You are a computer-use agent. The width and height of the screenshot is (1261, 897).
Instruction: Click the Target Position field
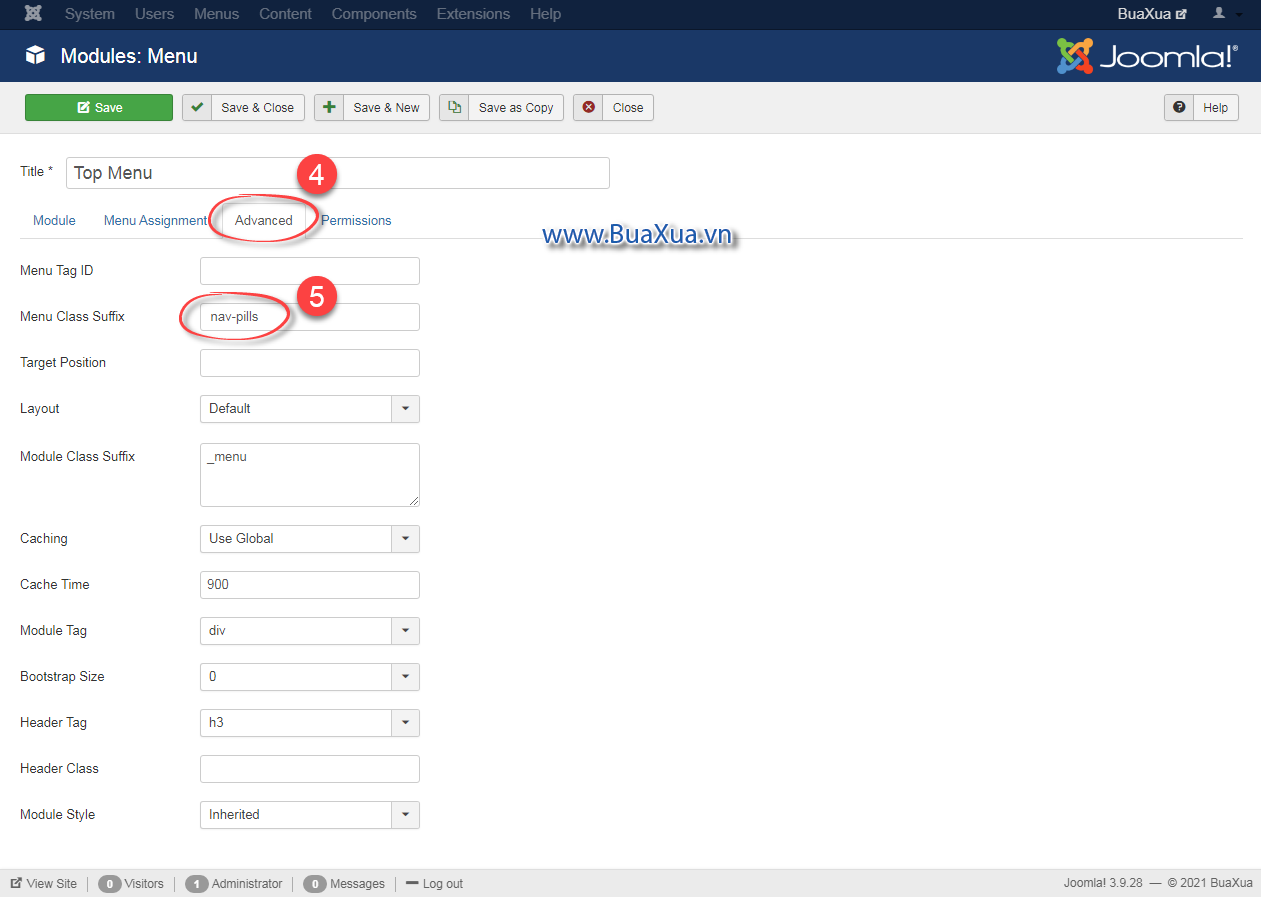coord(310,363)
